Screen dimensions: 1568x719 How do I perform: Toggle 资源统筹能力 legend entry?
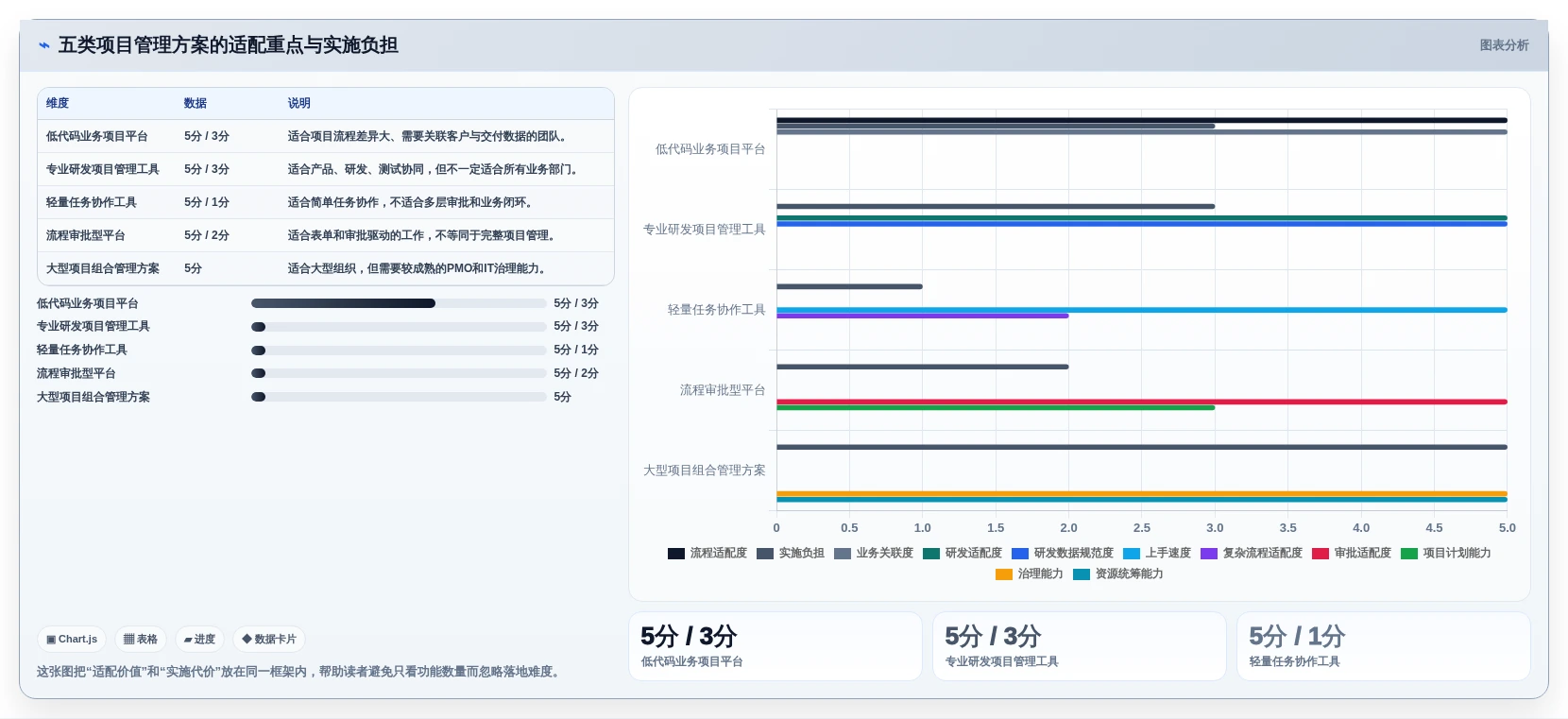tap(1118, 574)
